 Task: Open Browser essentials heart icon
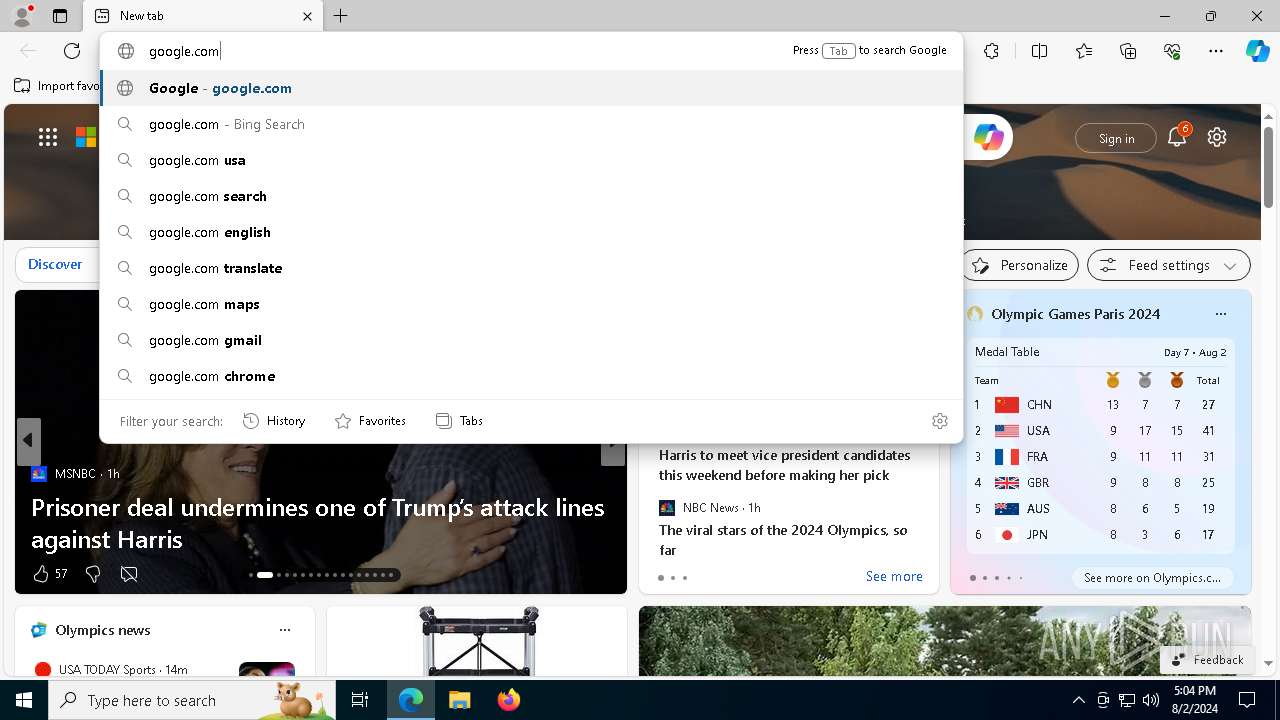pos(1172,51)
